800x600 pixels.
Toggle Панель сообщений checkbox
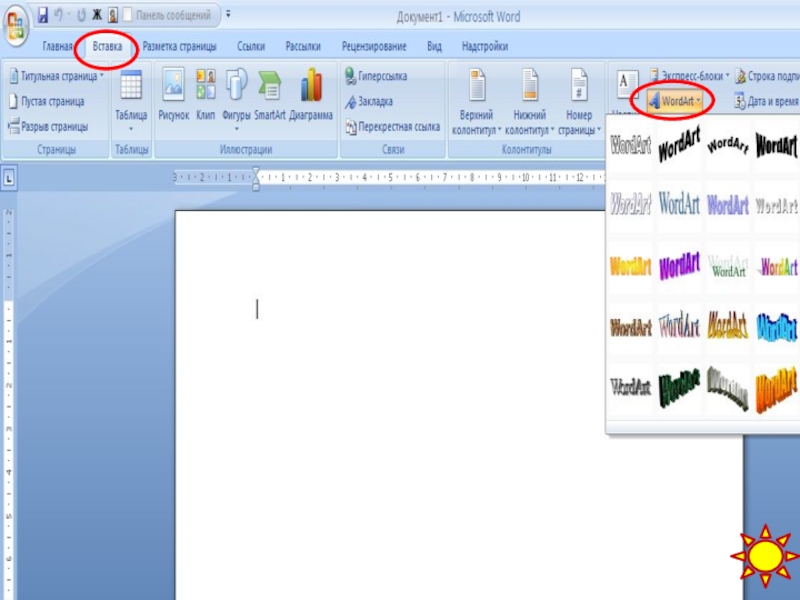[x=128, y=15]
